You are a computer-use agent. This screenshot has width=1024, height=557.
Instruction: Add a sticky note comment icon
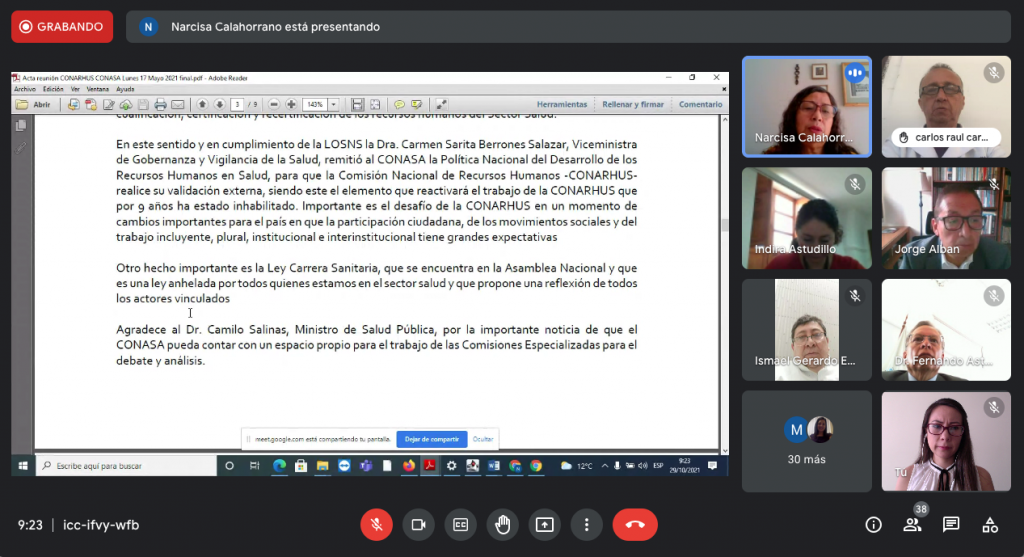coord(399,104)
